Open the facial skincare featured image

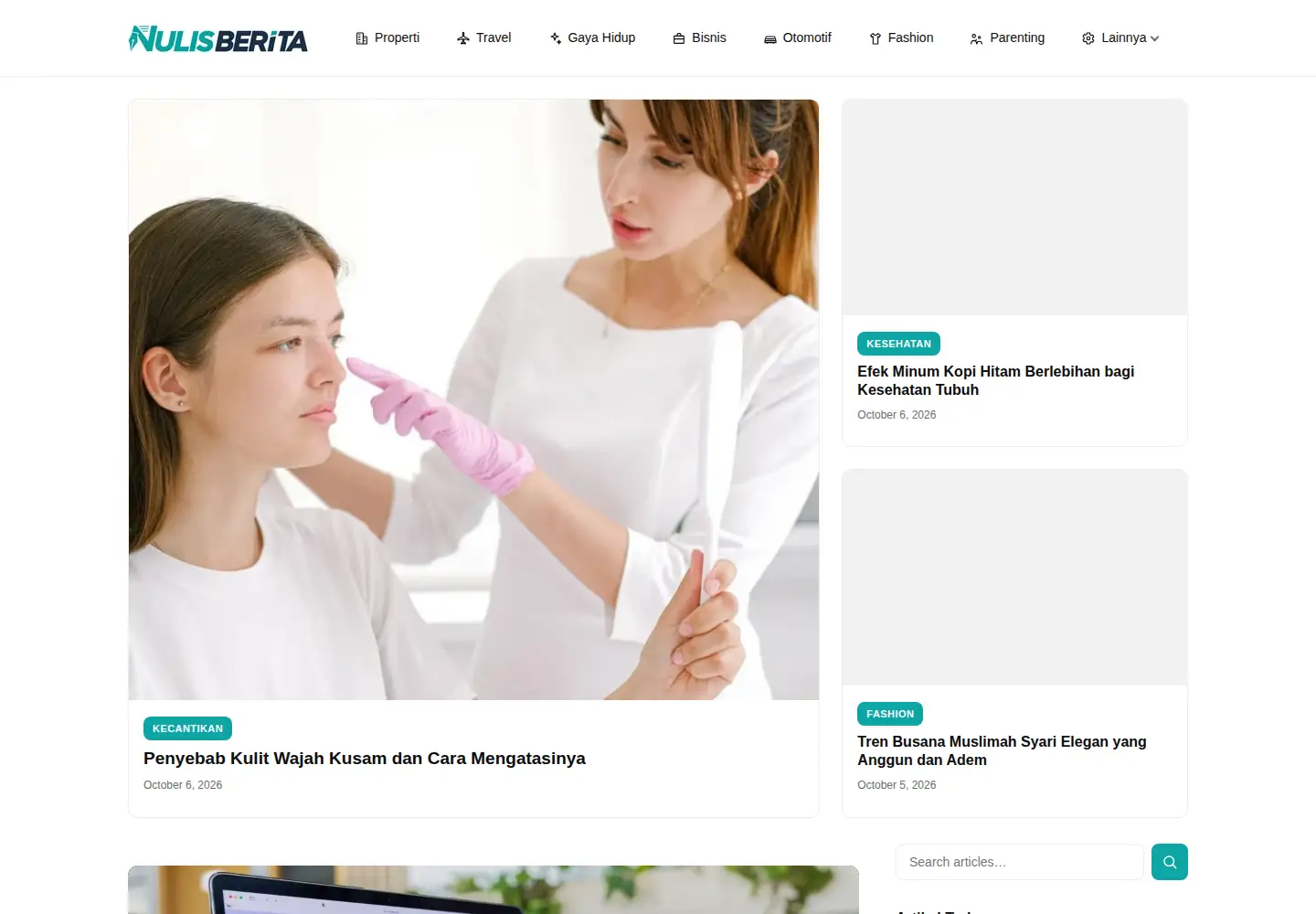(473, 399)
